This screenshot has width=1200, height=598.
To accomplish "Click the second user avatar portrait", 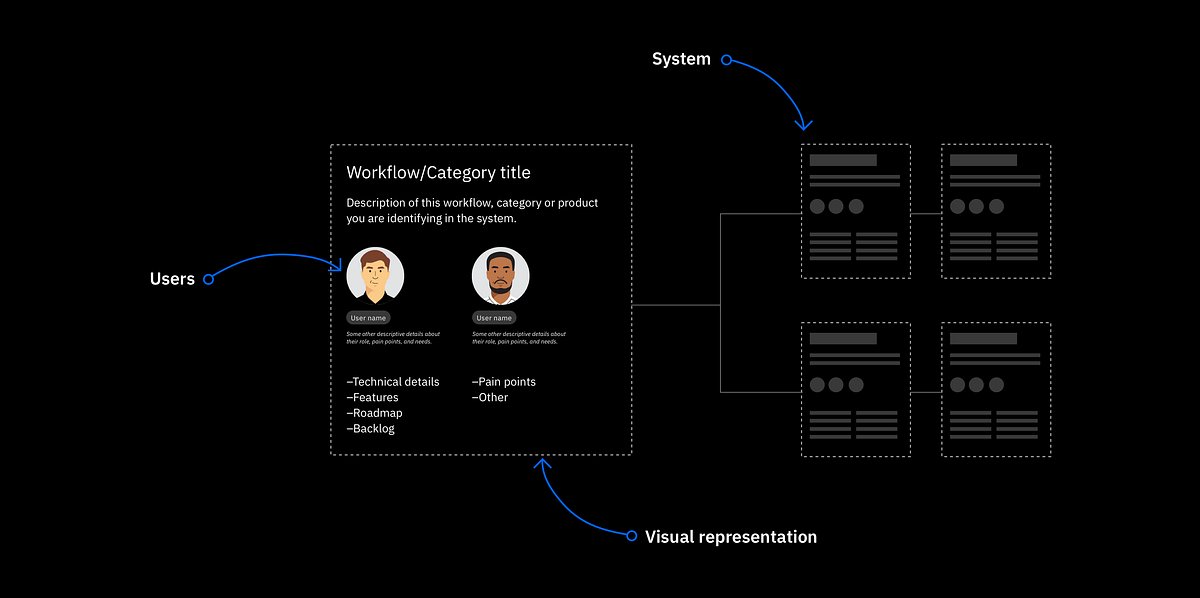I will coord(500,275).
